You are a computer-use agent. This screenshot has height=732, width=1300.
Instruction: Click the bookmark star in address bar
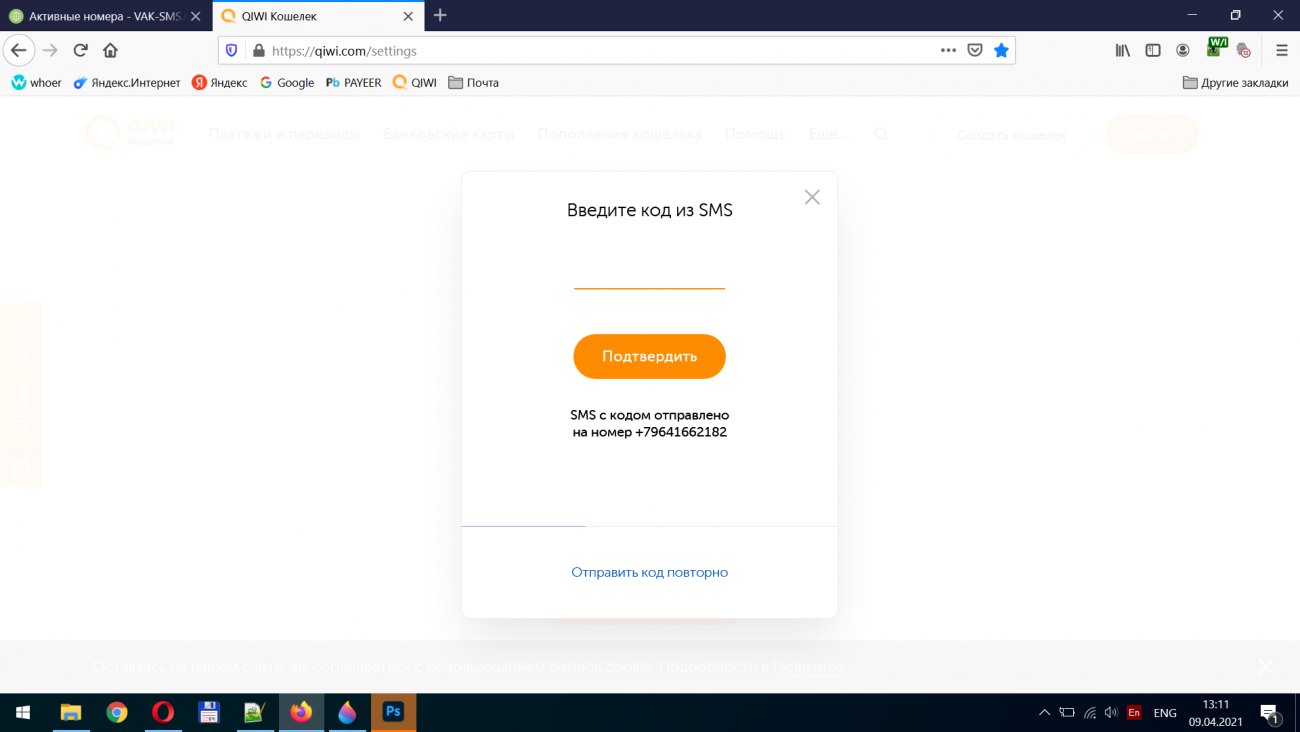(x=1001, y=50)
